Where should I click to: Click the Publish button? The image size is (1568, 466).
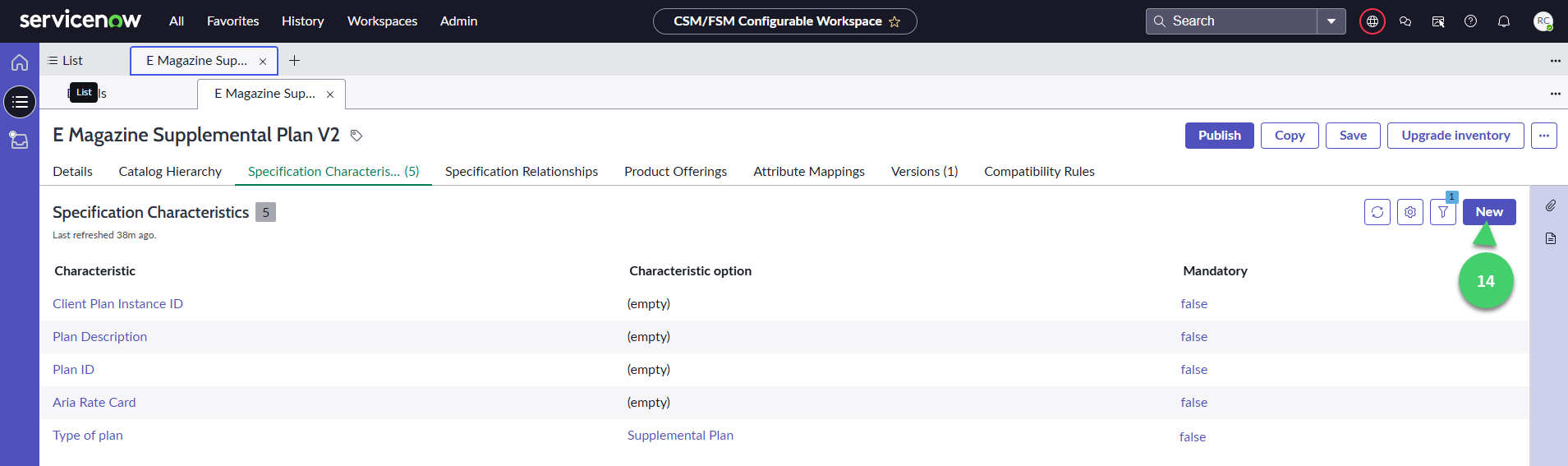point(1220,136)
